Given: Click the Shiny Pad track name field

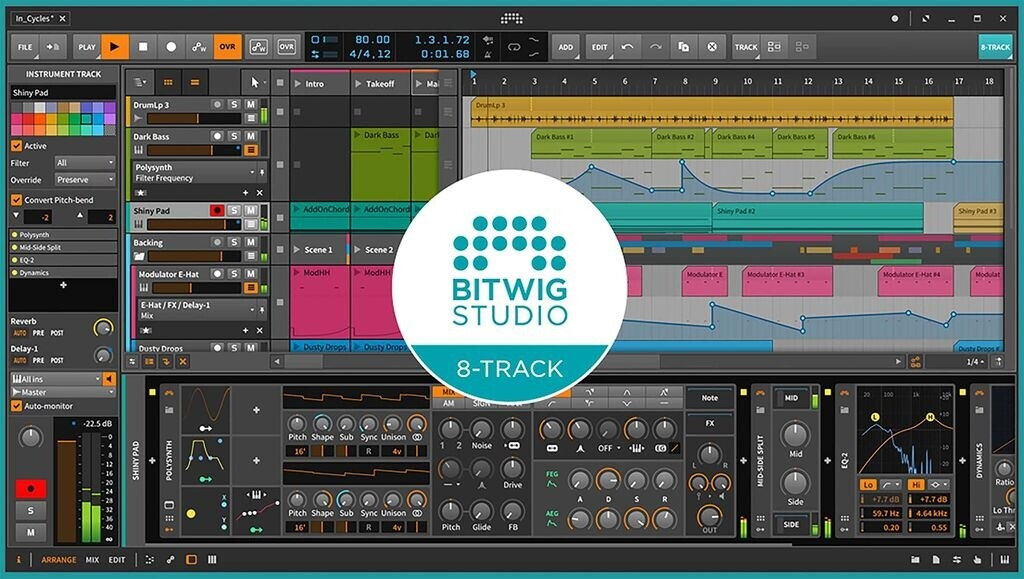Looking at the screenshot, I should click(62, 92).
